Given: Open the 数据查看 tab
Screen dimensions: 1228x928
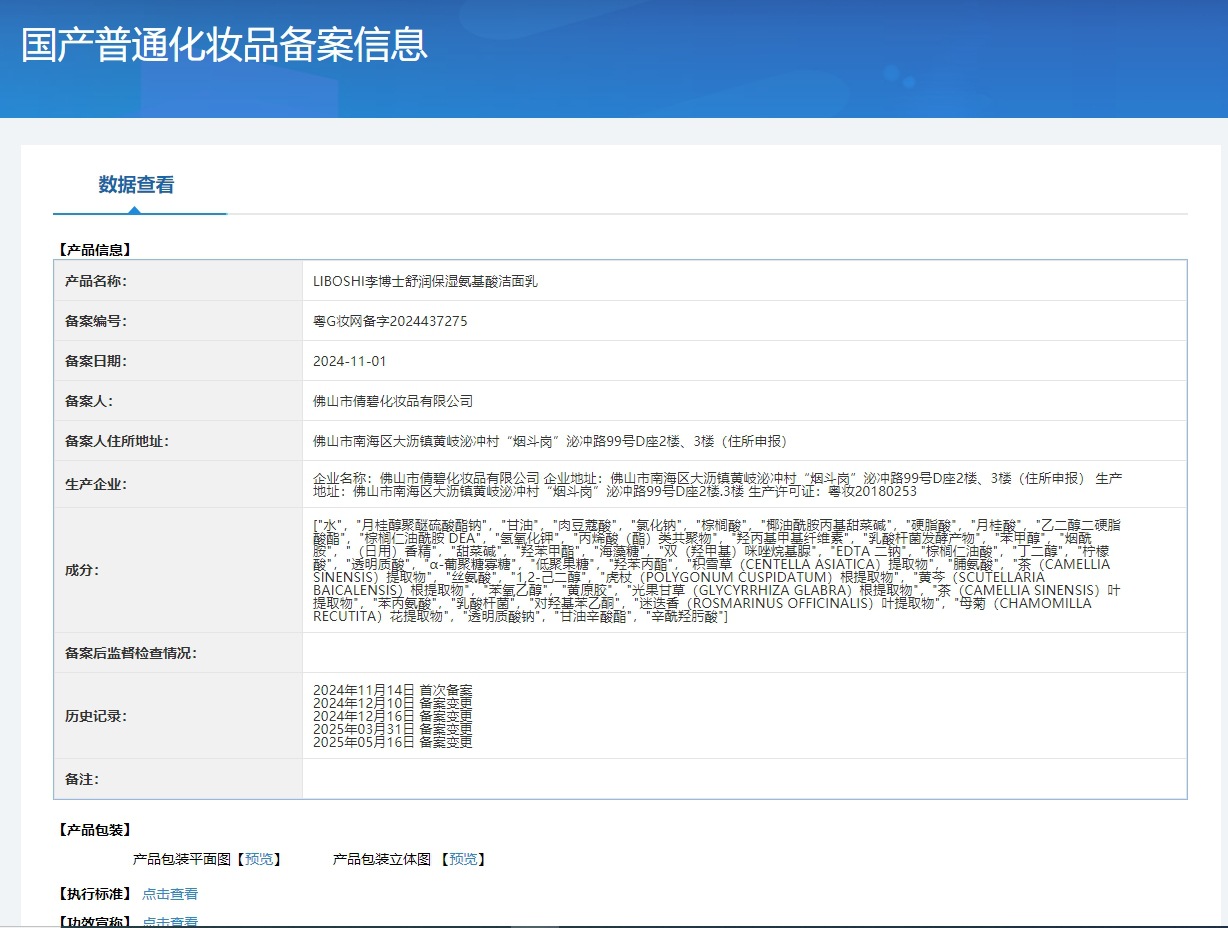Looking at the screenshot, I should pyautogui.click(x=137, y=185).
